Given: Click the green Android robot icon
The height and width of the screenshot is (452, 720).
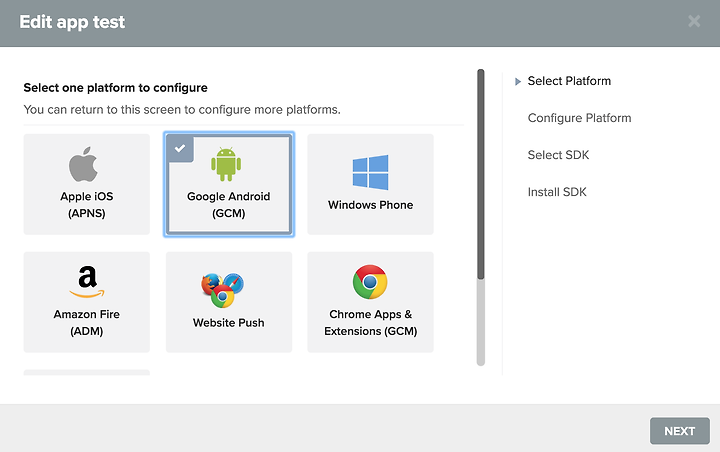Looking at the screenshot, I should click(226, 164).
